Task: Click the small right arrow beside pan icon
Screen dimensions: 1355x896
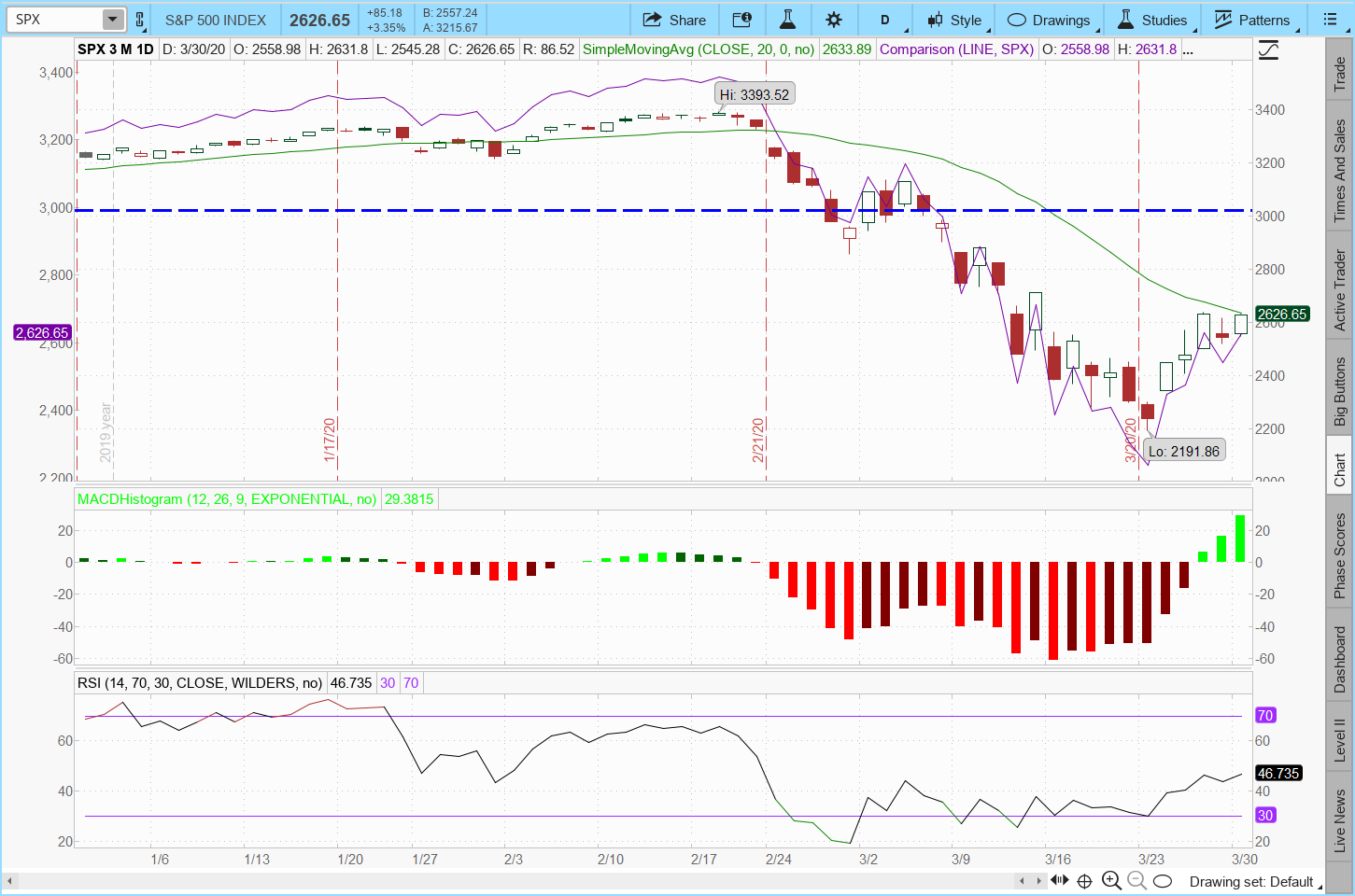Action: pos(1039,880)
